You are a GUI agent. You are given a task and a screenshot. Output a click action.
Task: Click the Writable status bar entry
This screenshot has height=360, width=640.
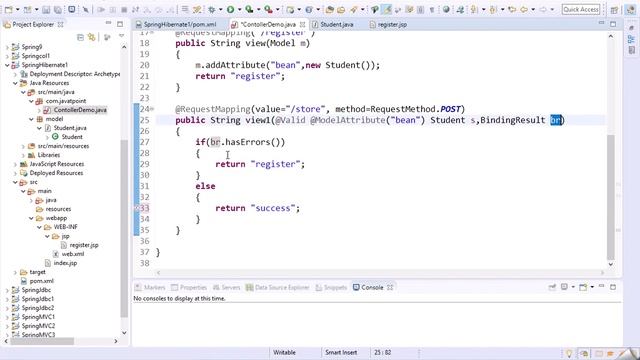coord(284,352)
